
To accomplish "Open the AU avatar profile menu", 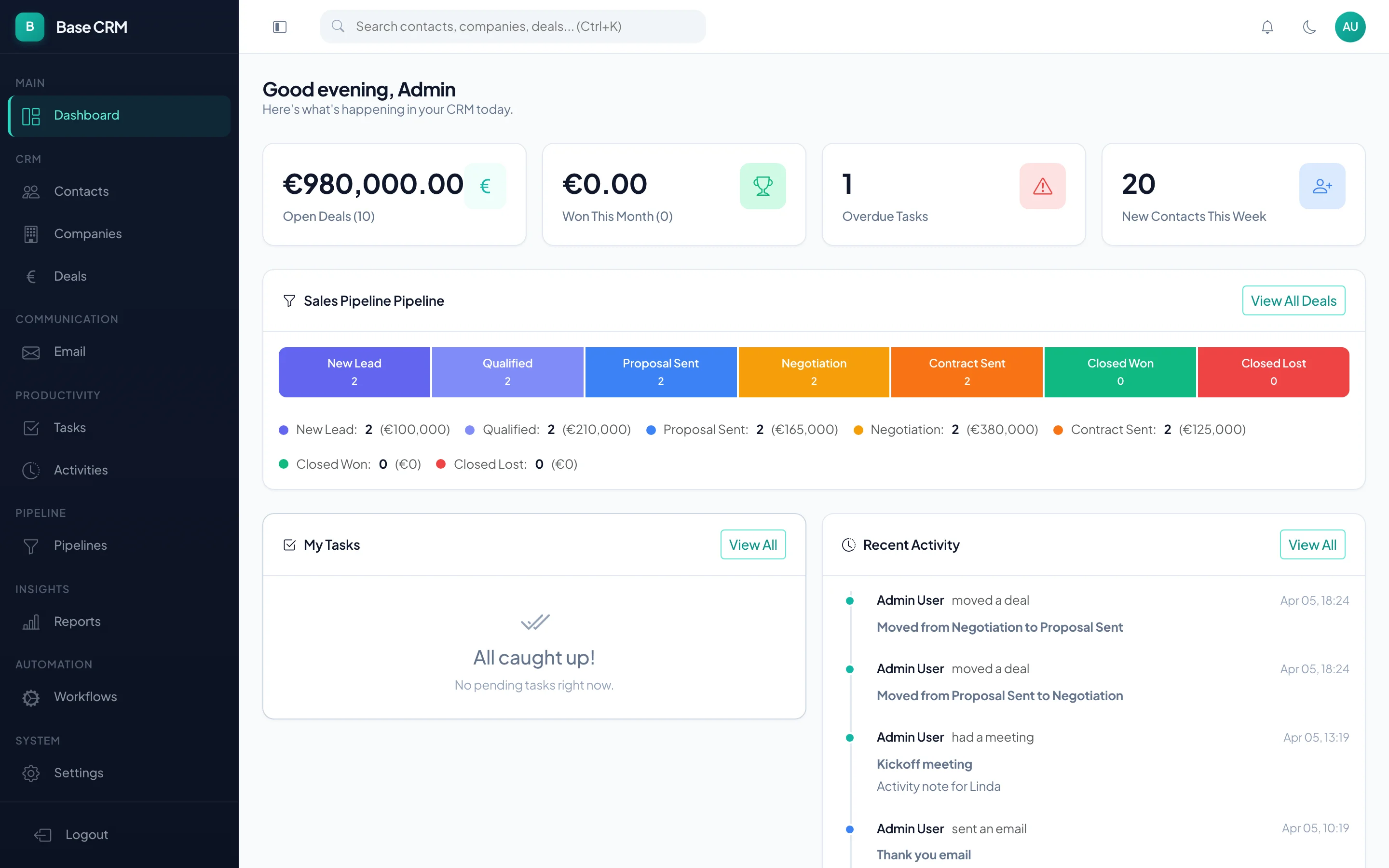I will click(x=1350, y=27).
